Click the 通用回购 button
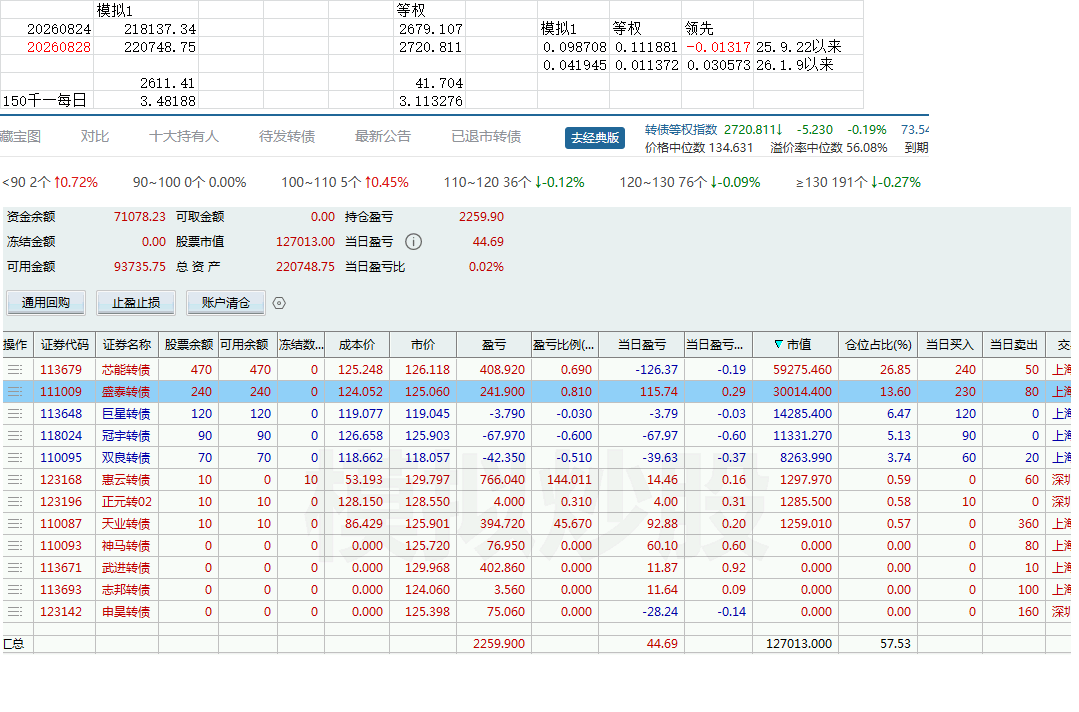Image resolution: width=1079 pixels, height=712 pixels. [46, 303]
